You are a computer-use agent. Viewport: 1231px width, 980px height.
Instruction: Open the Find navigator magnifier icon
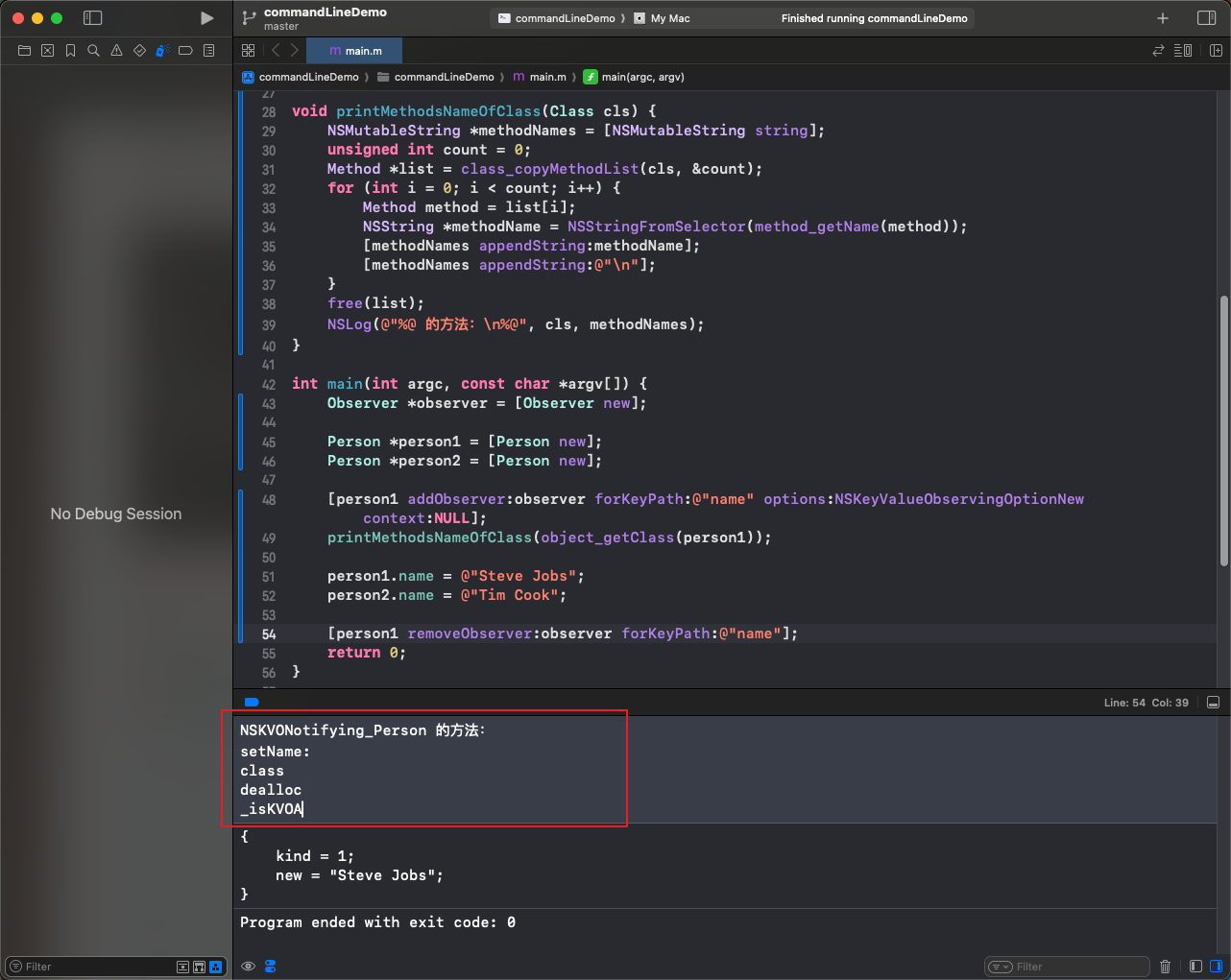point(93,51)
